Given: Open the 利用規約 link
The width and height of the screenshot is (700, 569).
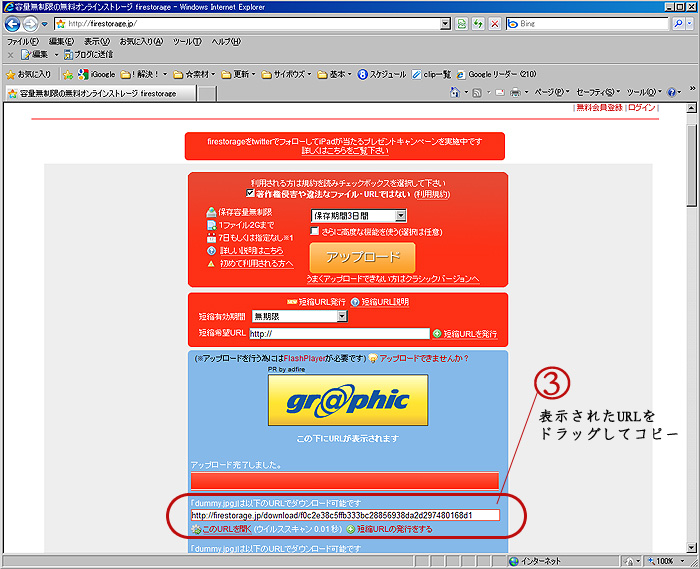Looking at the screenshot, I should (x=433, y=195).
